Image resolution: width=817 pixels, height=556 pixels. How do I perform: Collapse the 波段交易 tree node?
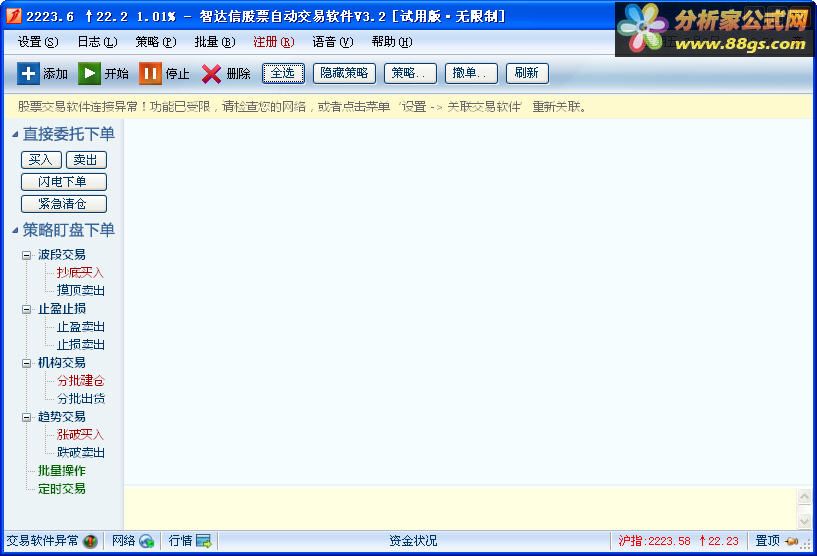(26, 255)
